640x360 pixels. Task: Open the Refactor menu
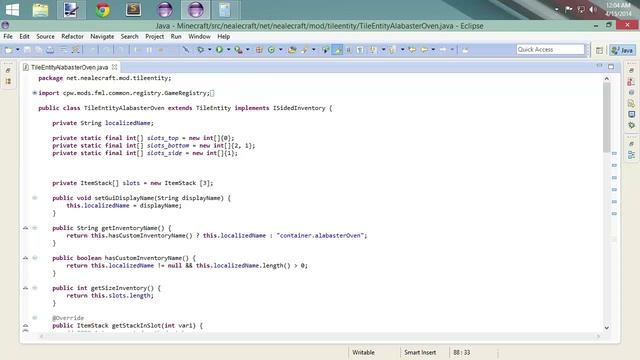point(72,36)
